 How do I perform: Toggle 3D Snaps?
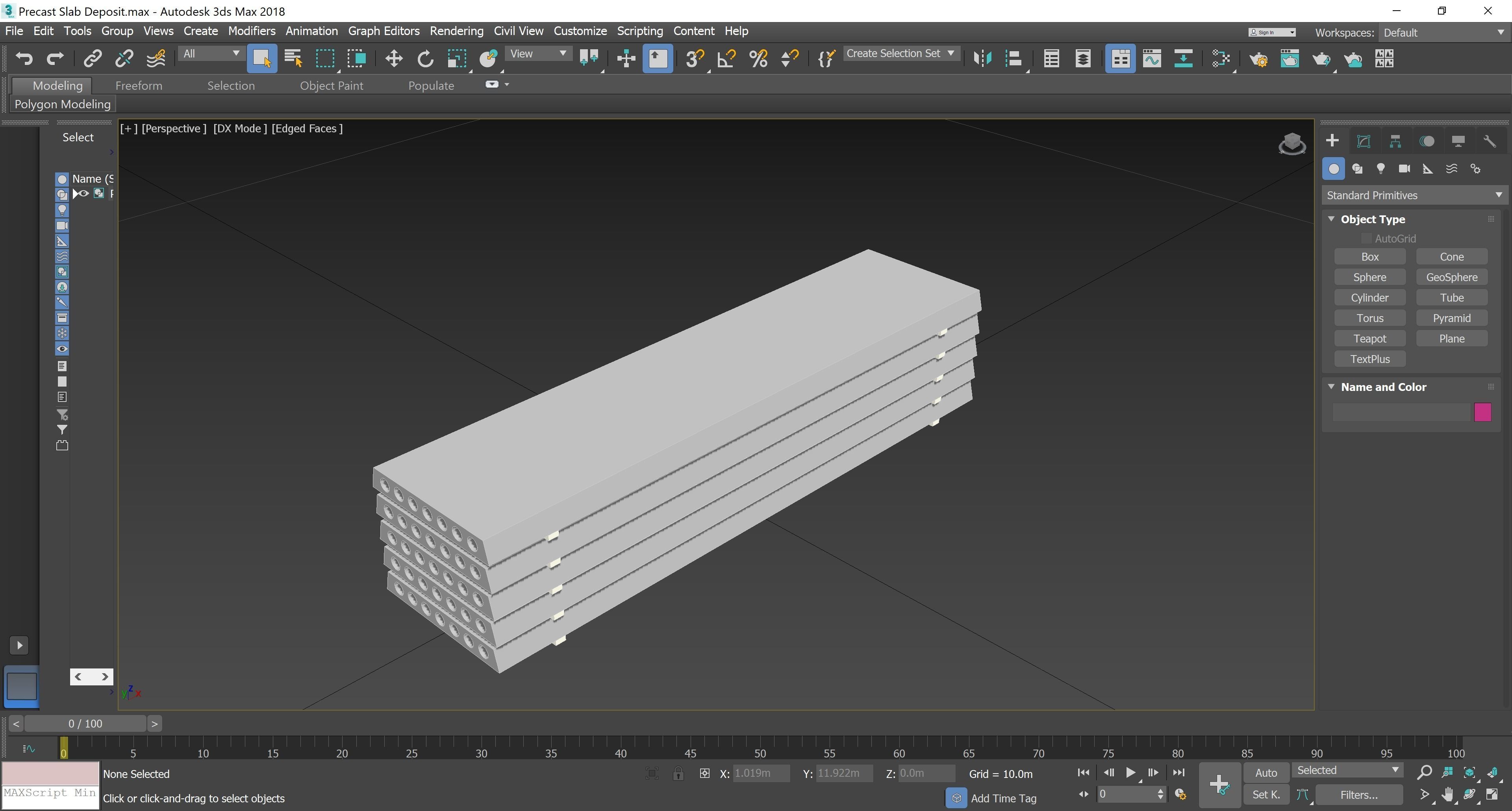coord(694,58)
